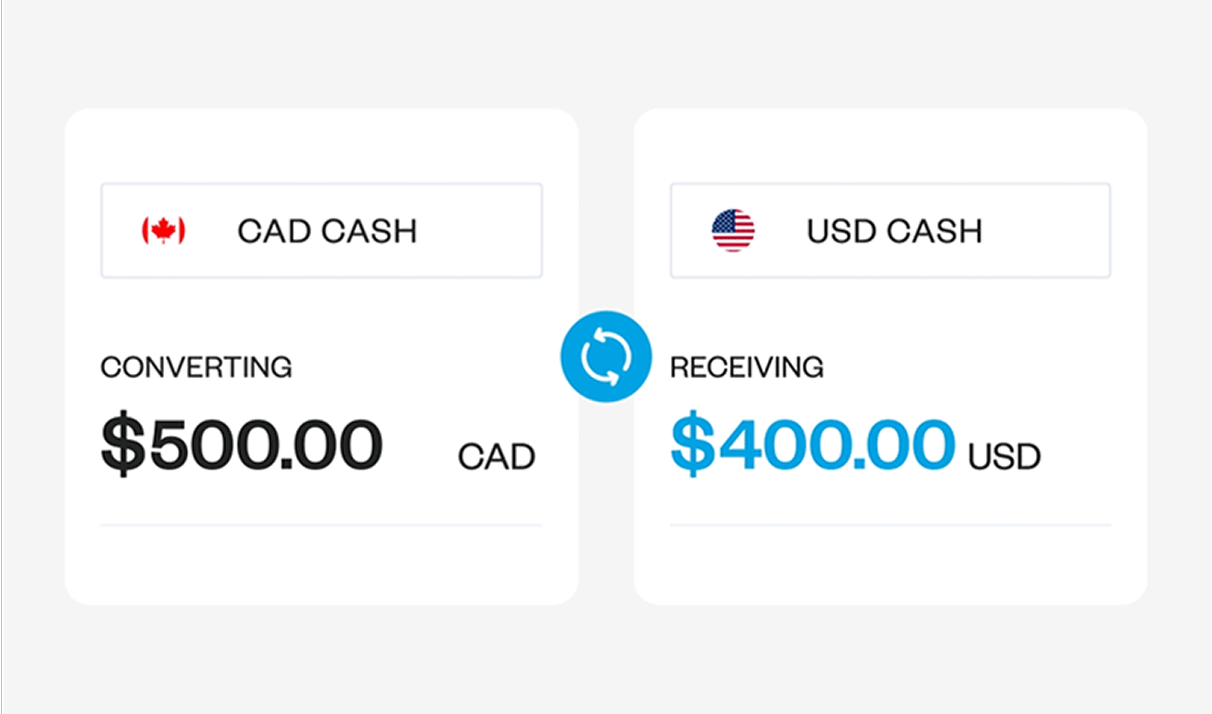Click the USD currency code label

tap(1005, 457)
